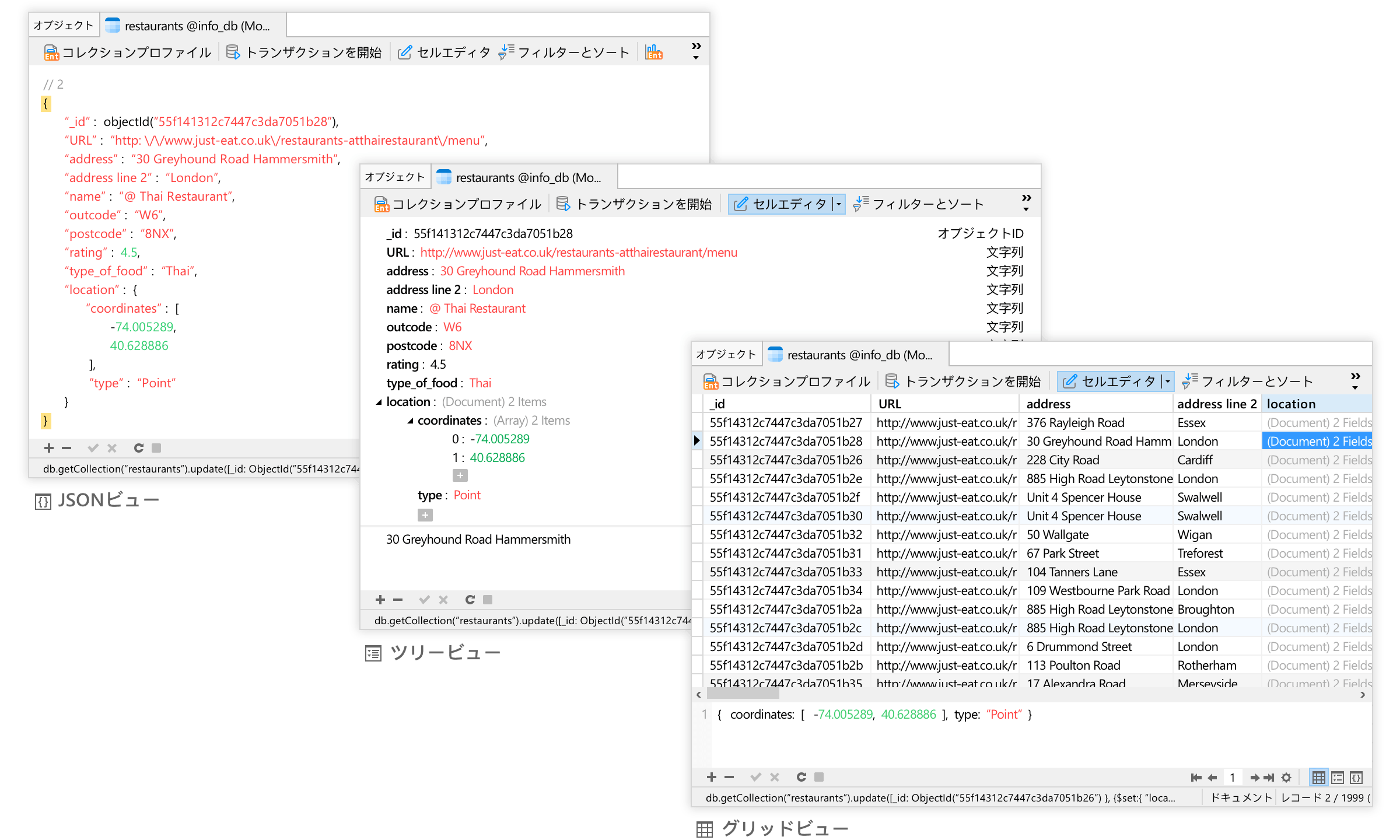
Task: Collapse the coordinates array node
Action: pos(410,421)
